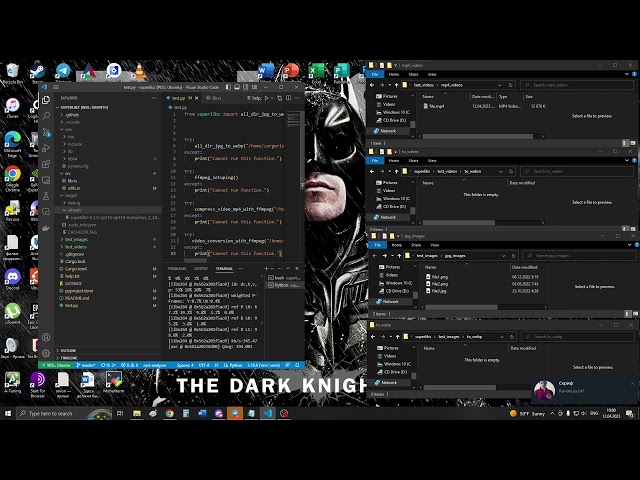Screen dimensions: 640x480
Task: Toggle the primary side bar layout icon
Action: point(228,87)
